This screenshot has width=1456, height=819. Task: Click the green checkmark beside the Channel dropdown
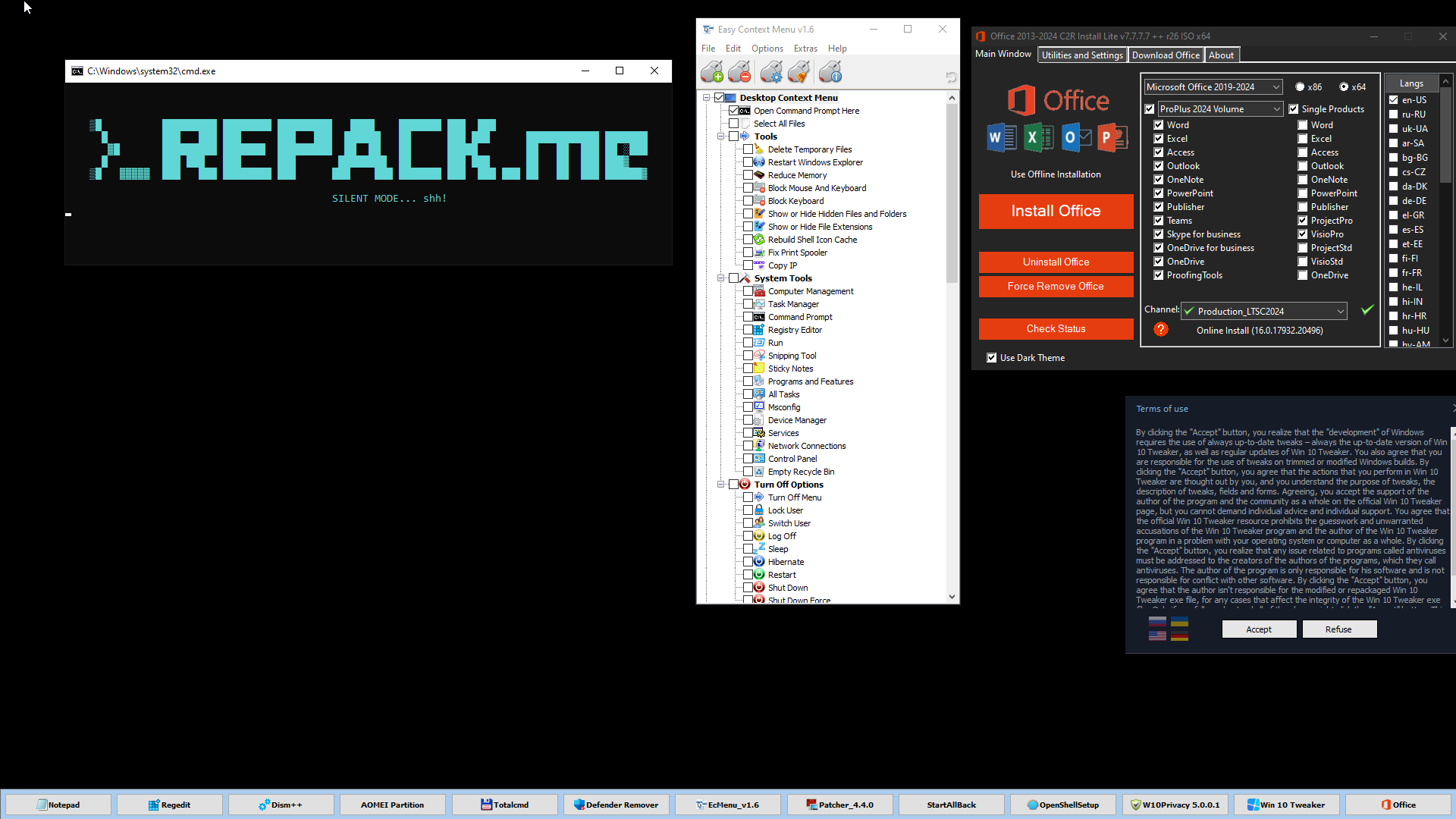(1367, 309)
